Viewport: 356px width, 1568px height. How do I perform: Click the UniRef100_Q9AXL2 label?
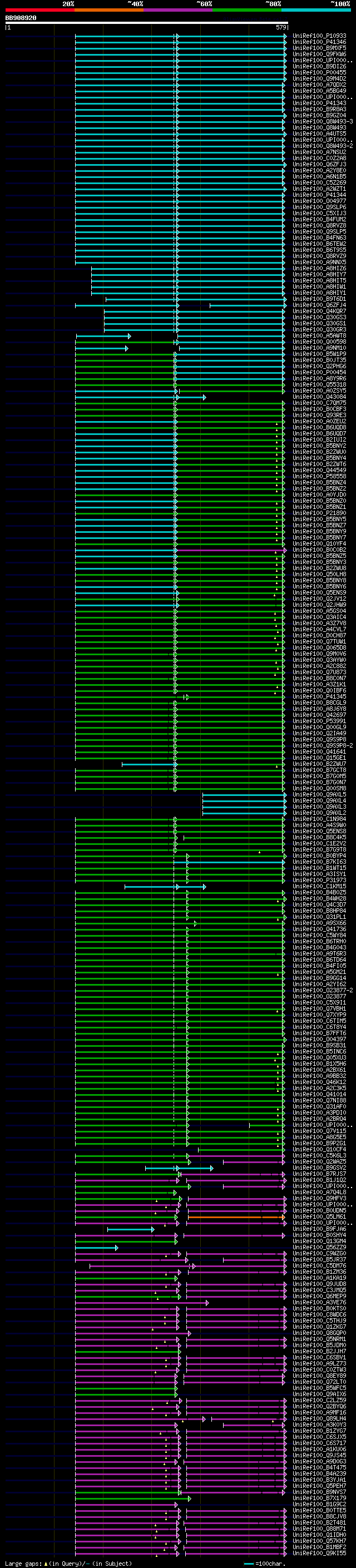pyautogui.click(x=319, y=813)
